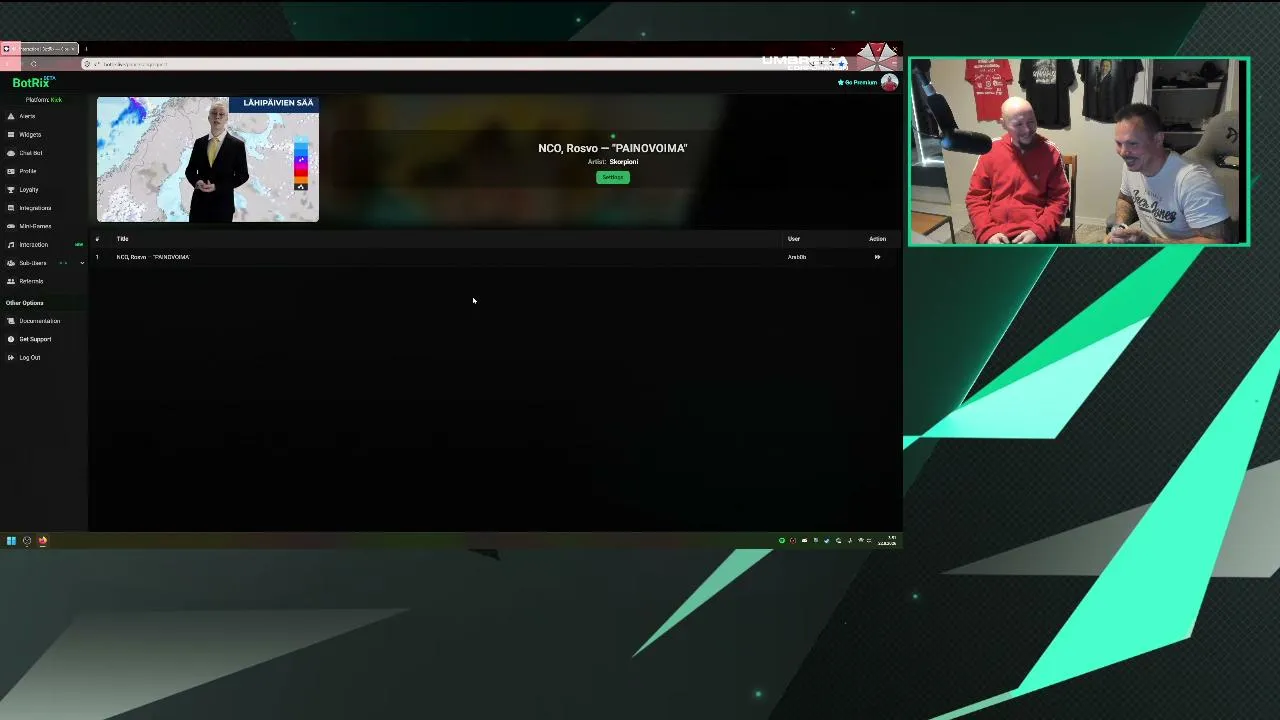This screenshot has height=720, width=1280.
Task: Click the BotRix logo
Action: 31,83
